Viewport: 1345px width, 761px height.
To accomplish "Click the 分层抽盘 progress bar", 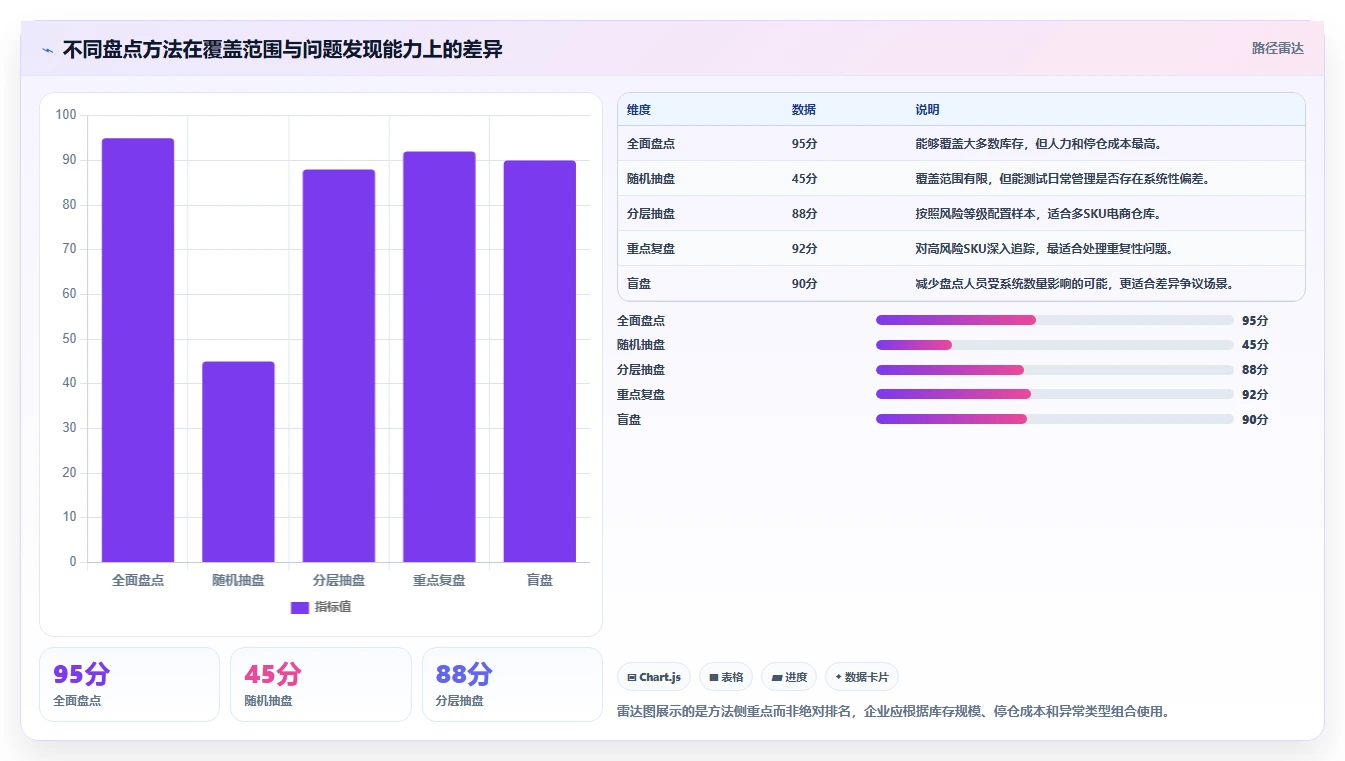I will coord(1054,370).
